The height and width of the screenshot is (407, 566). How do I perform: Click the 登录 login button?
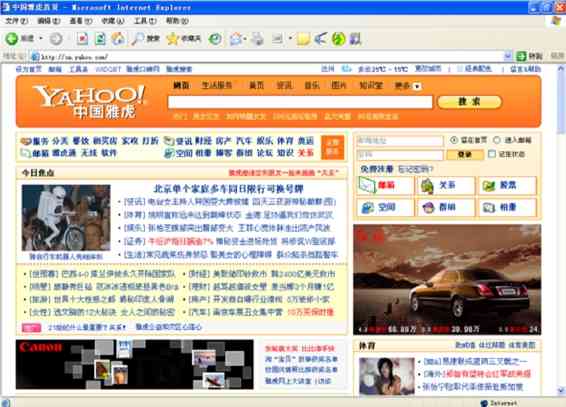click(x=465, y=154)
